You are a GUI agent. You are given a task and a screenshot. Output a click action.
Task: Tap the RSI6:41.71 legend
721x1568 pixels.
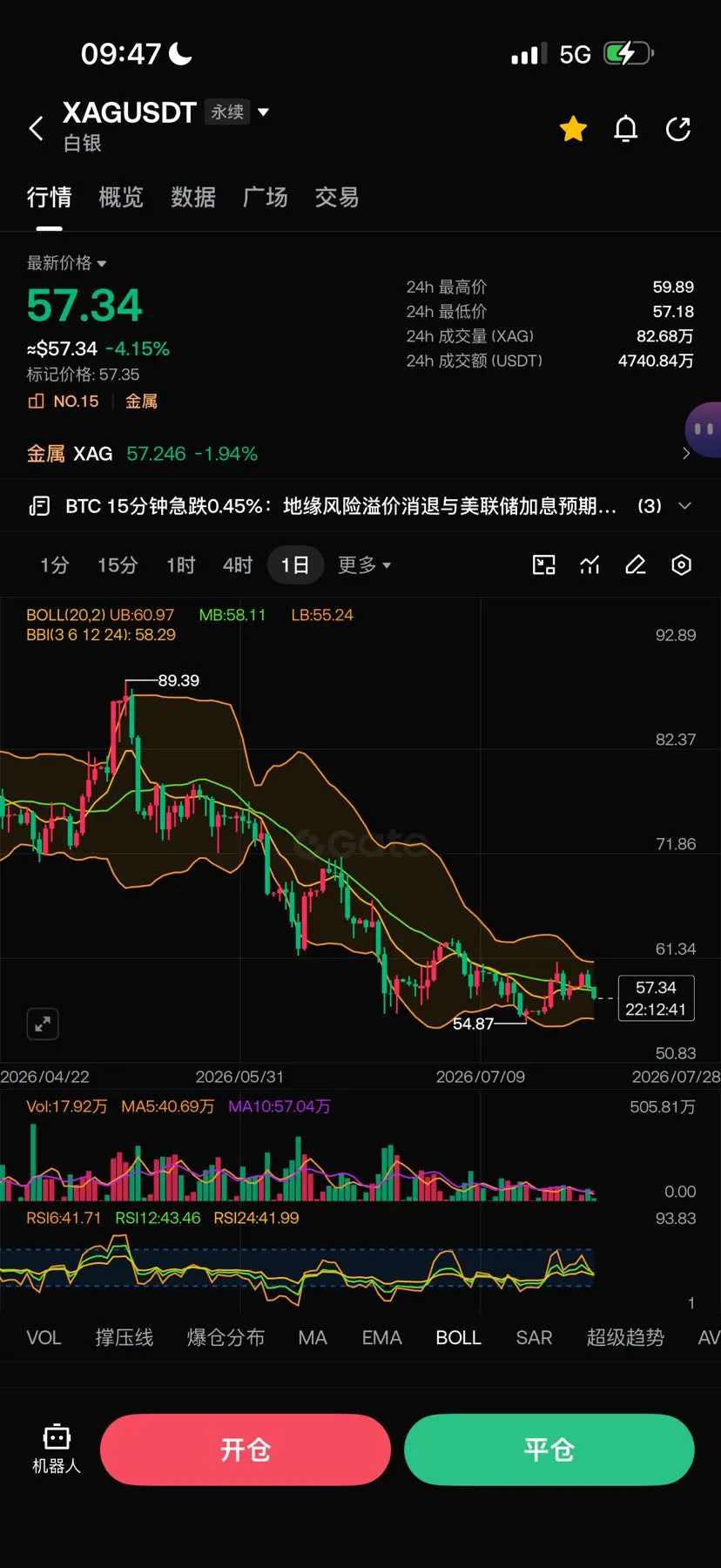64,1218
